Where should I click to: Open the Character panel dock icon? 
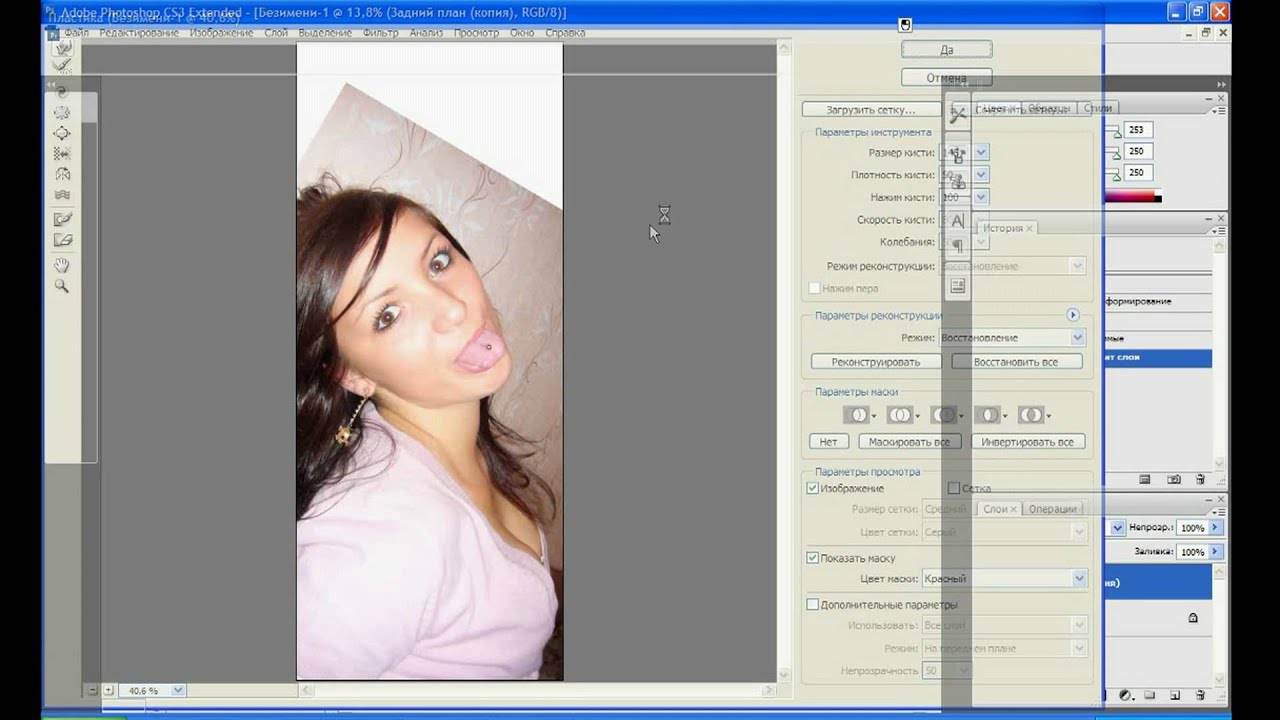point(957,221)
